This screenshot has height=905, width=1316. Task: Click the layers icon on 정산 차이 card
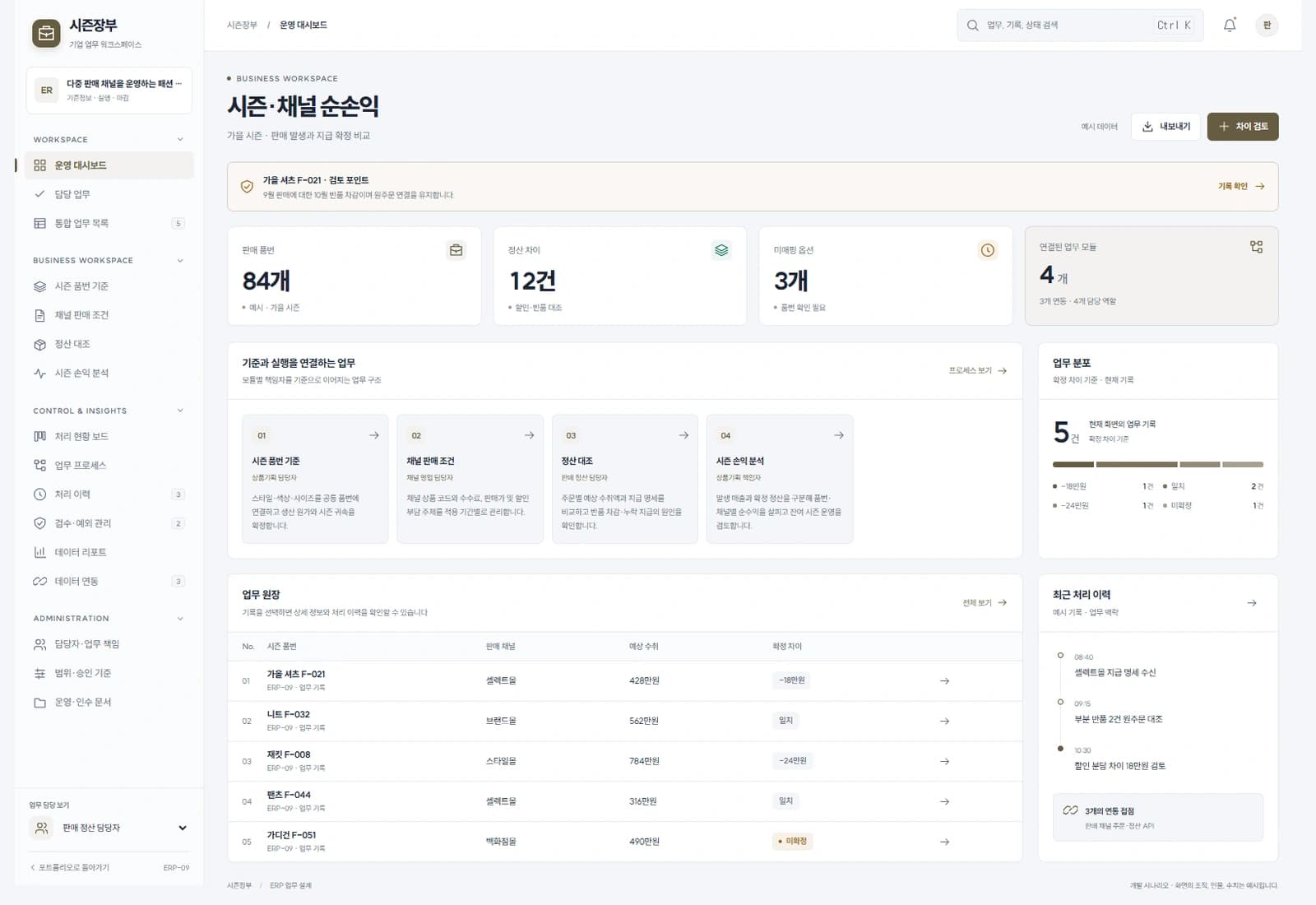coord(721,250)
